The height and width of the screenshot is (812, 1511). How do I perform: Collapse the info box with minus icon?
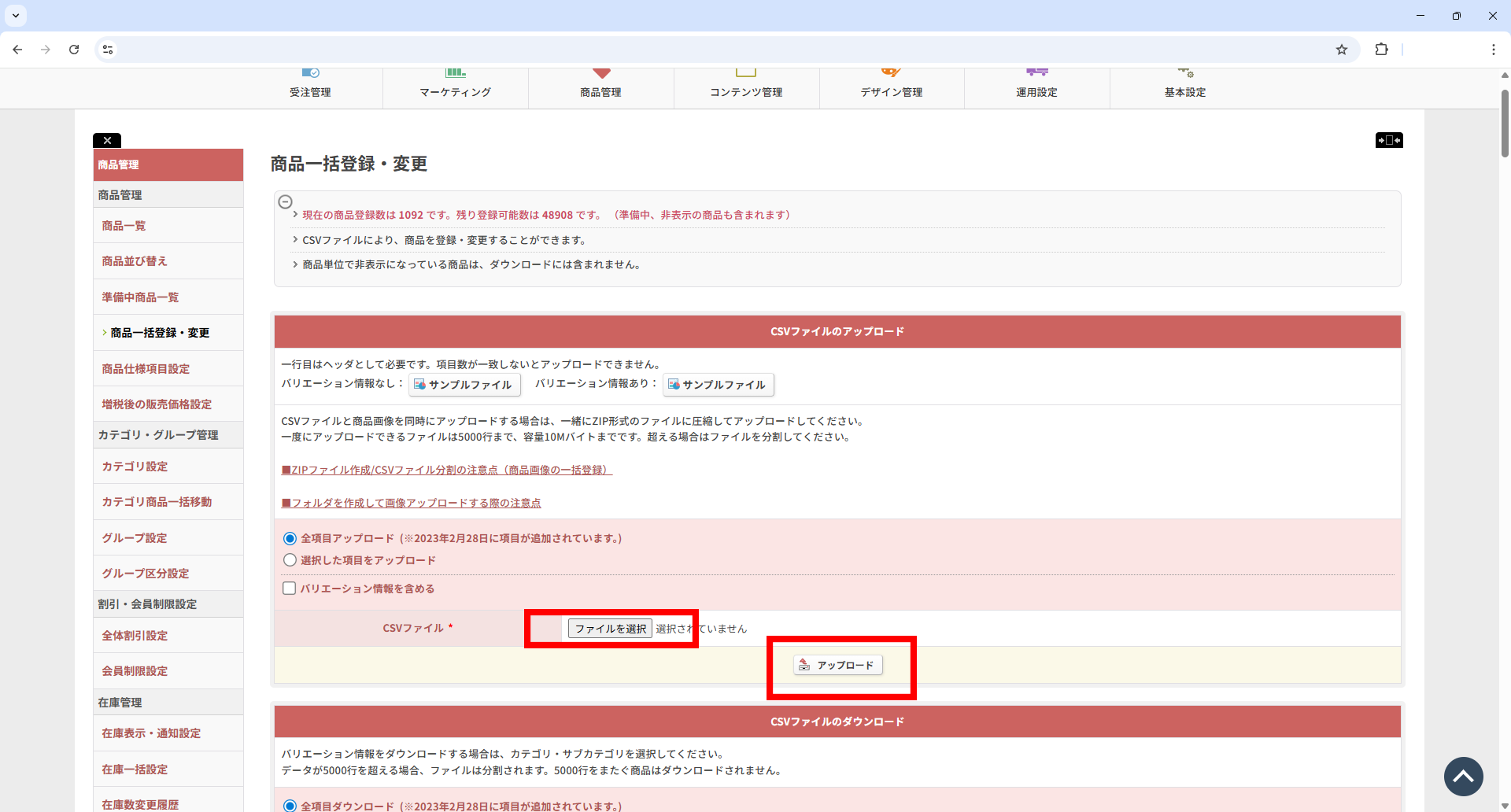coord(286,202)
